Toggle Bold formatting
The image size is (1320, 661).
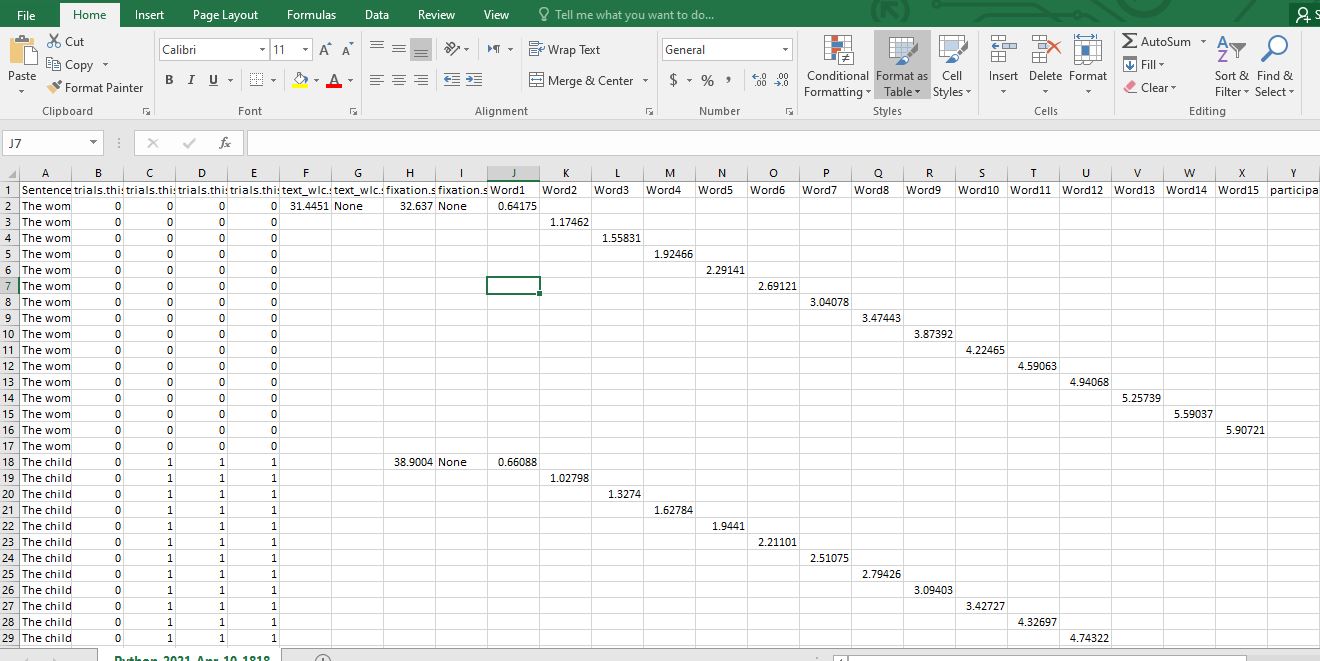pos(169,80)
